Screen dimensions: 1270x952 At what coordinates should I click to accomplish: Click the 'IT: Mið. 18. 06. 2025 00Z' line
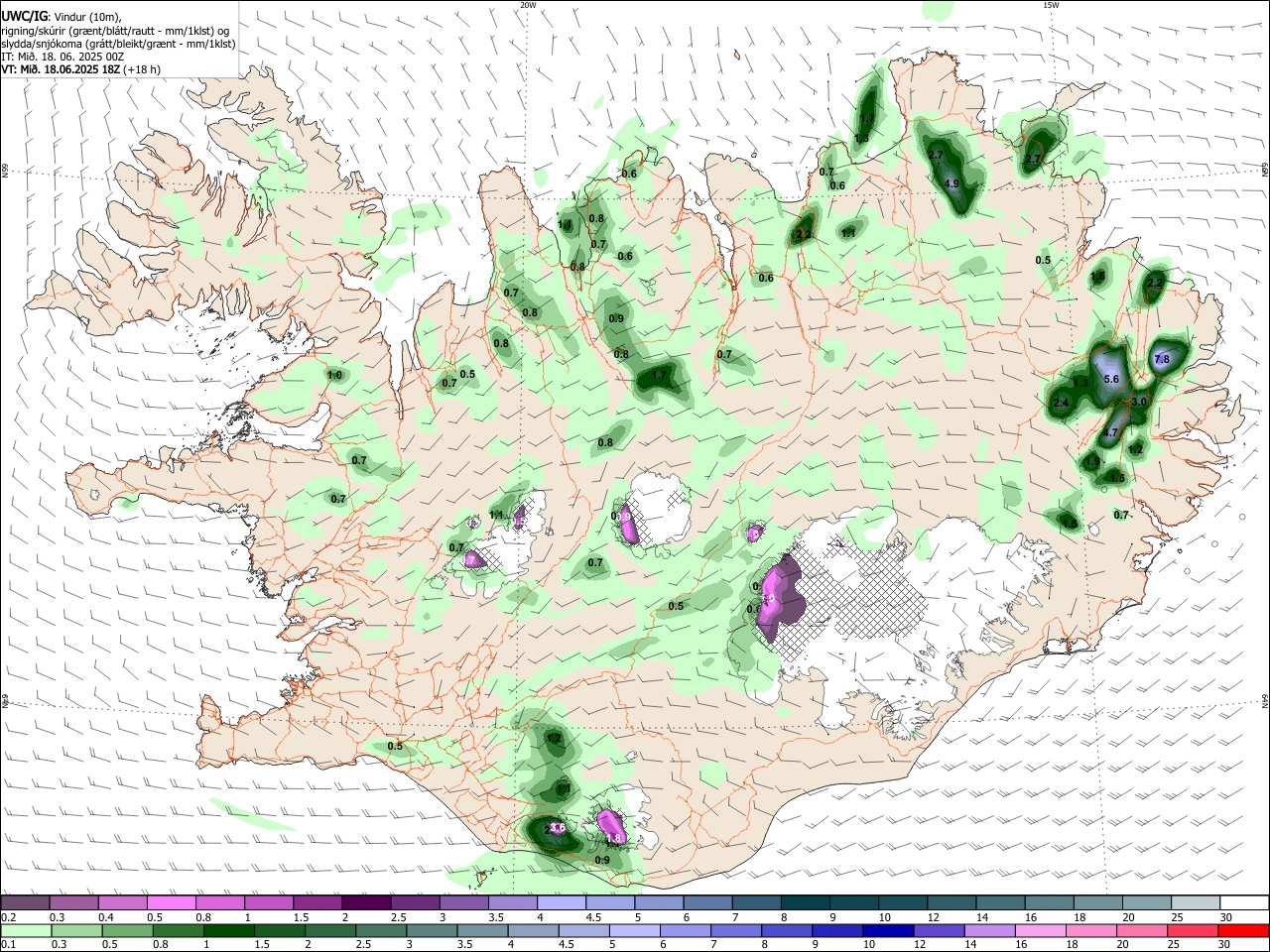[x=63, y=57]
